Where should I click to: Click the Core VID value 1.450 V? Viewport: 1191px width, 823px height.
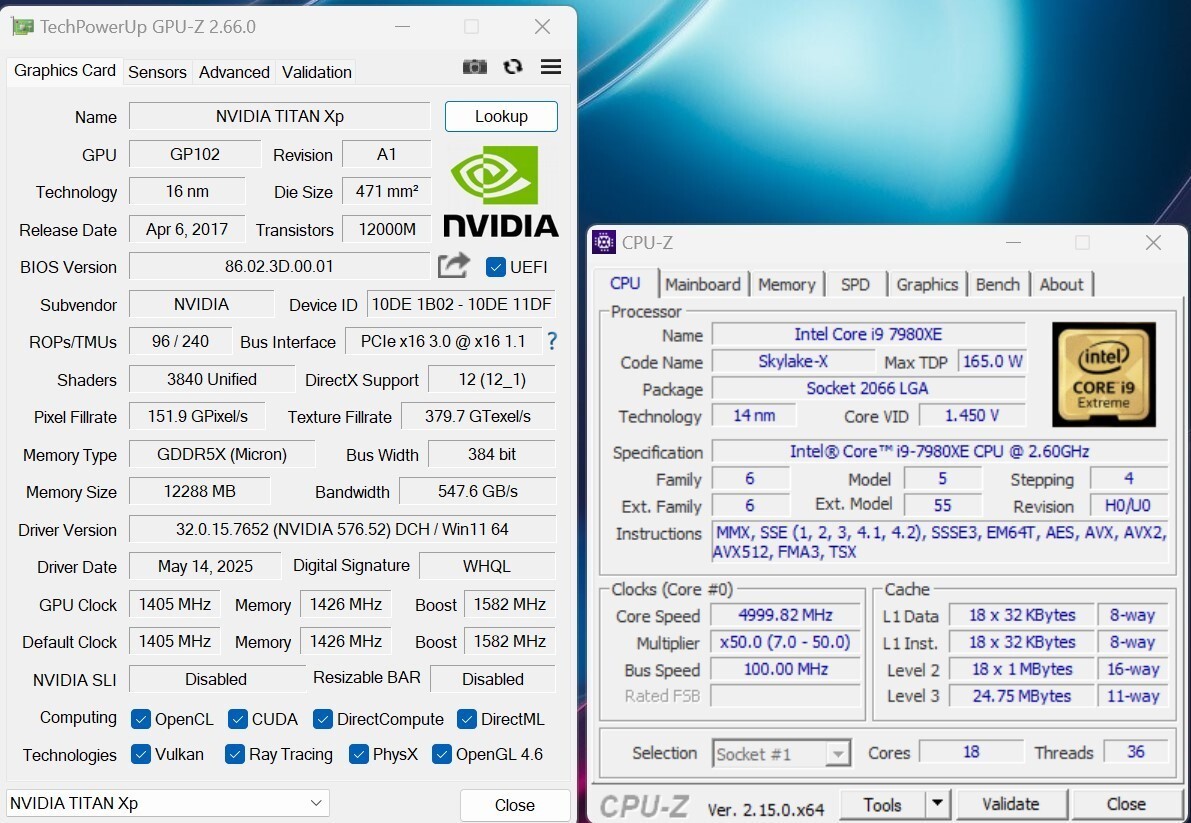pos(972,415)
